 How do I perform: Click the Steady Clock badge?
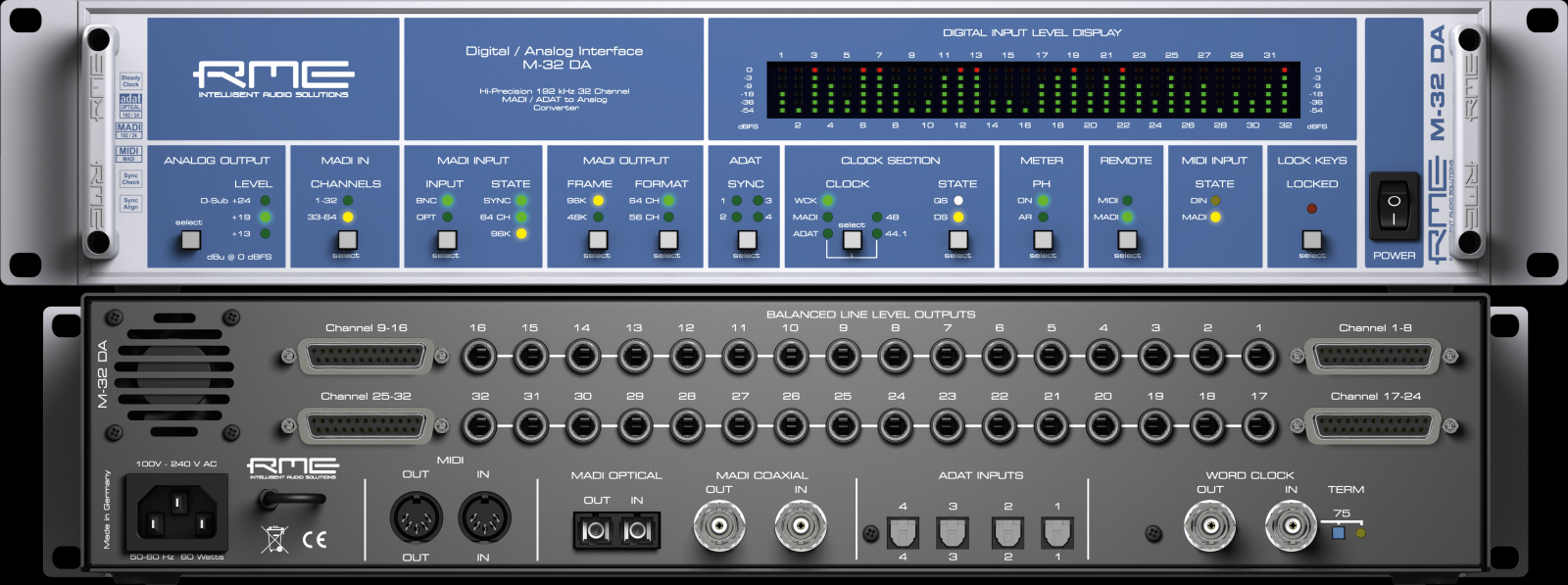[x=130, y=81]
